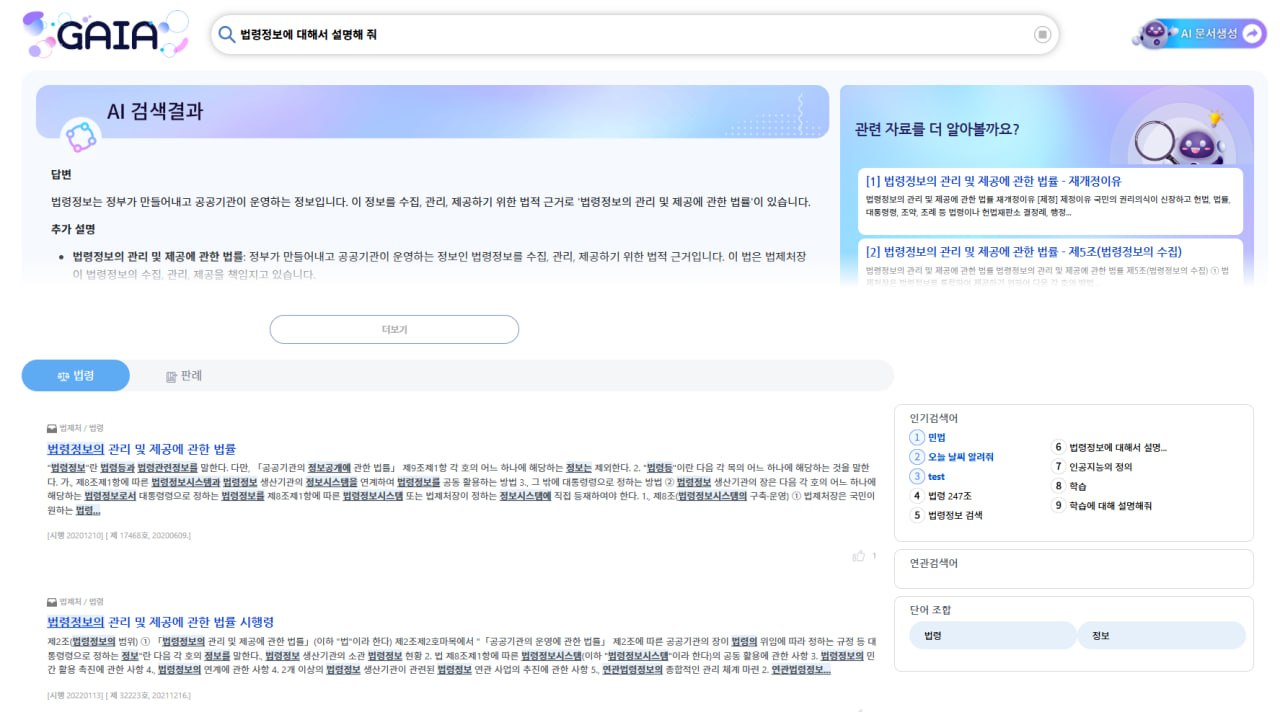Like the first result with thumbs-up icon
1280x712 pixels.
point(858,556)
